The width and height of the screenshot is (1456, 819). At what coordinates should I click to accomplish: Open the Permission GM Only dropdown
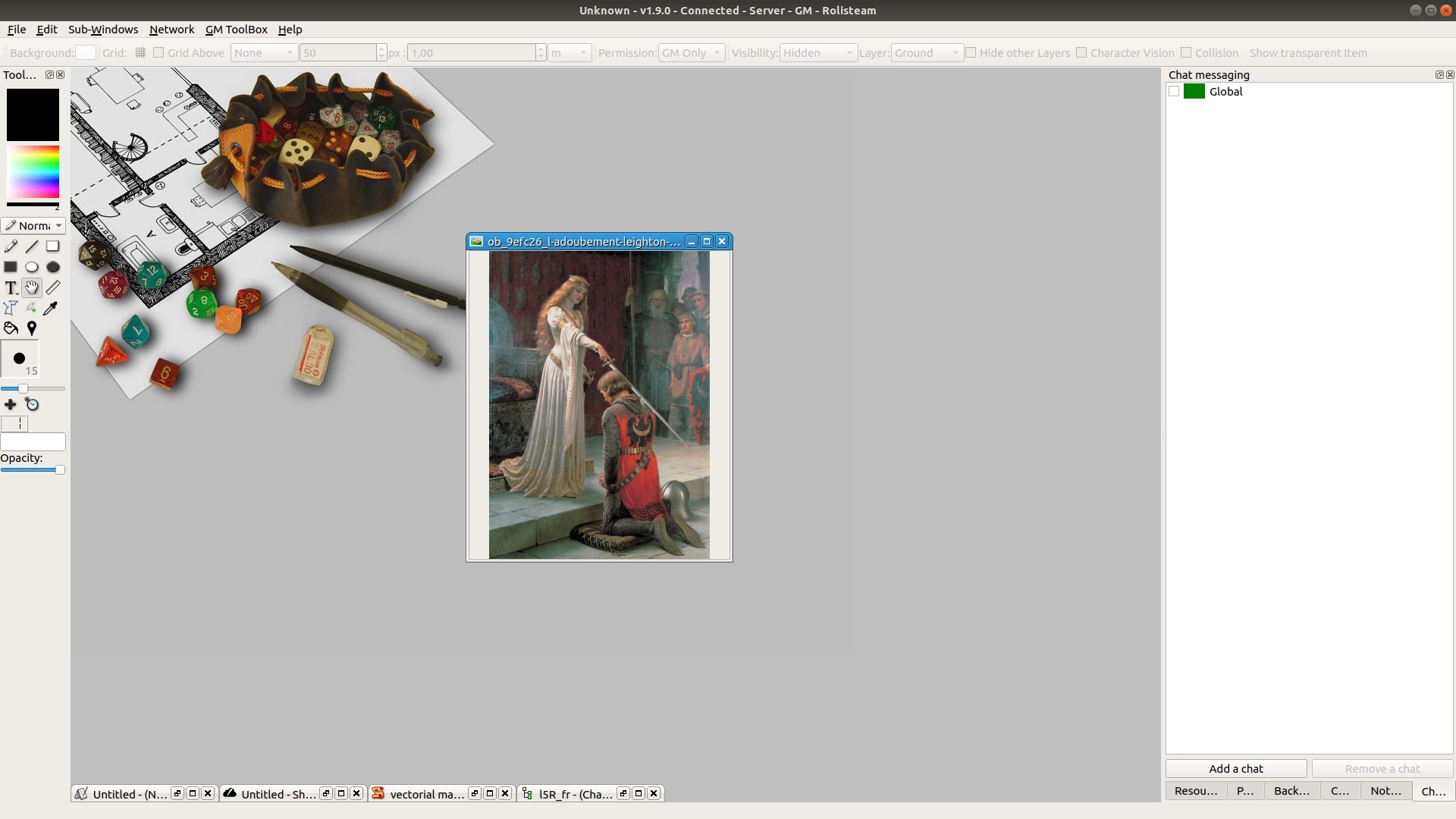(692, 53)
